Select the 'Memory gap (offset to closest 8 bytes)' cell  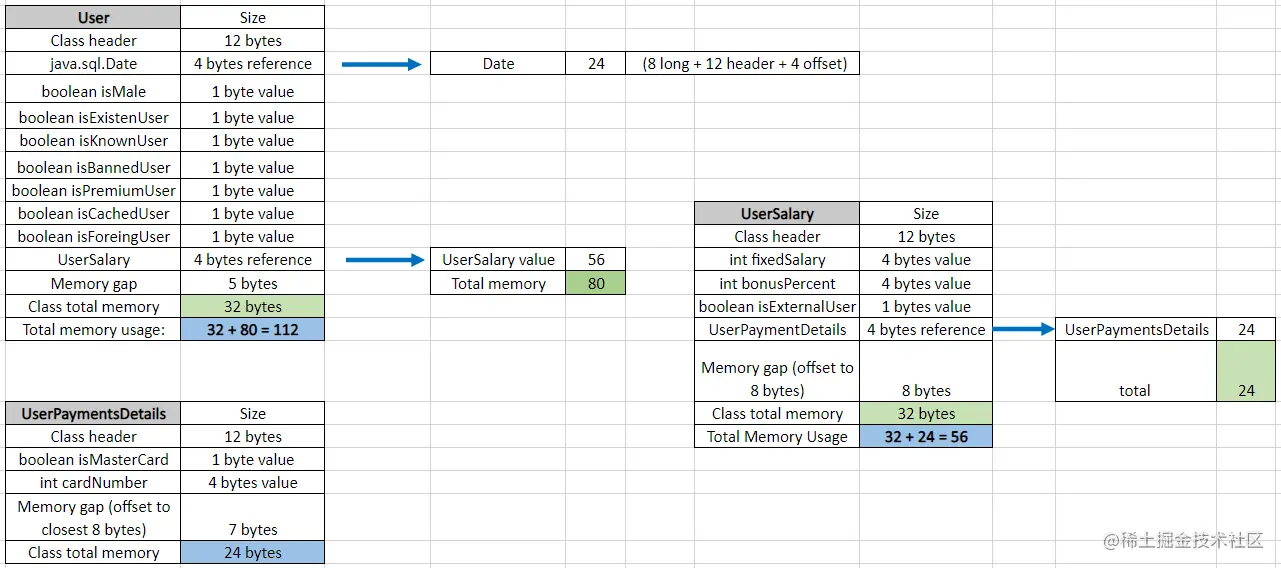pyautogui.click(x=93, y=517)
